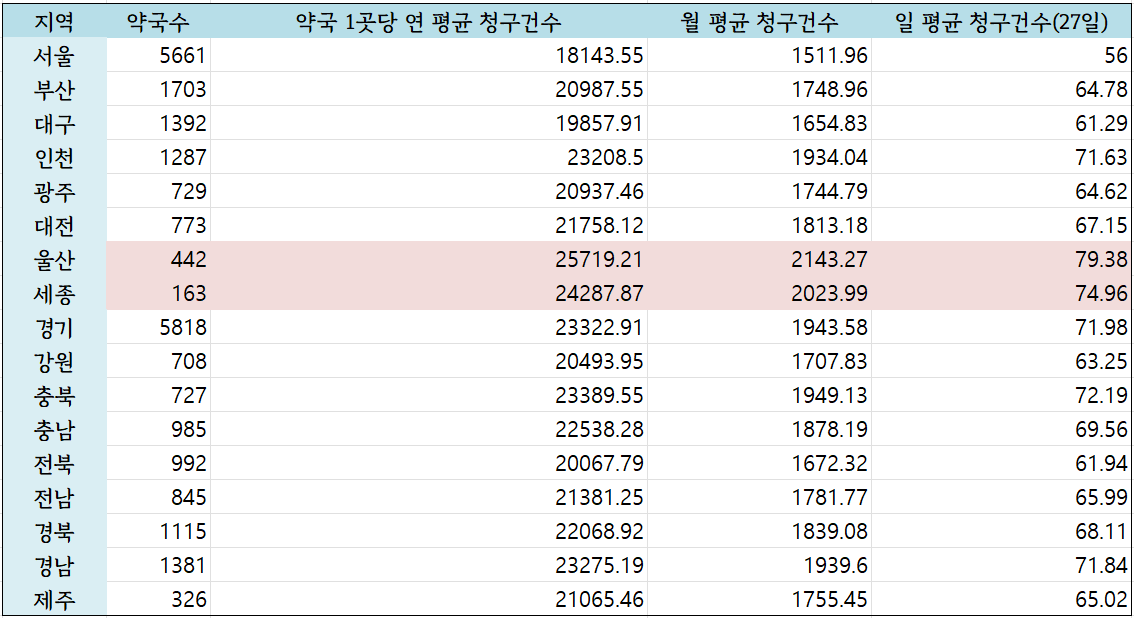Select the 약국수 header cell
1134x618 pixels.
158,22
